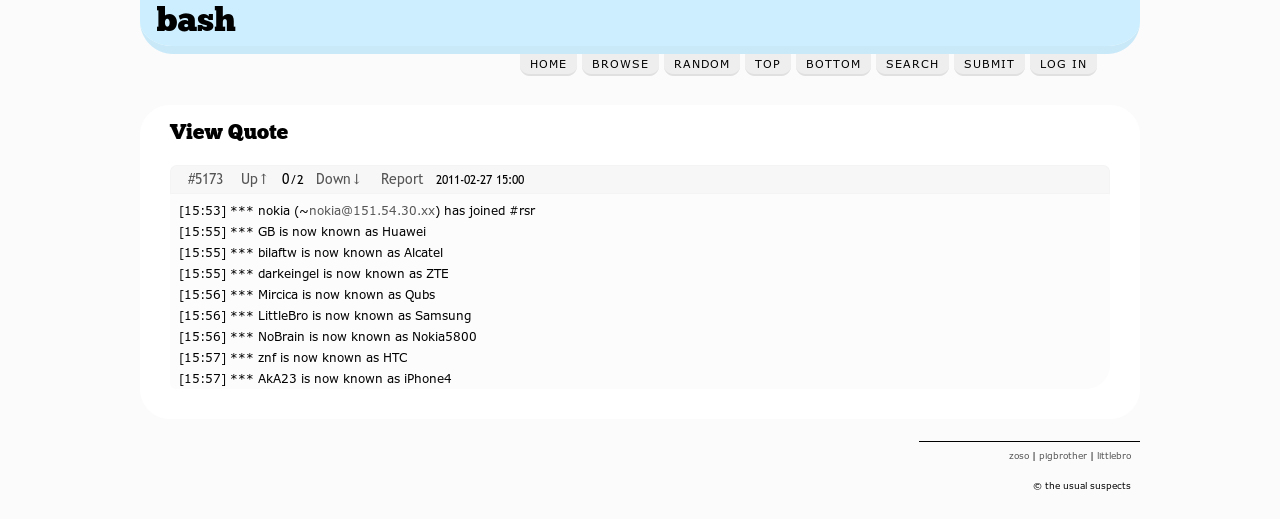The width and height of the screenshot is (1280, 519).
Task: Open the Random quote menu item
Action: (702, 64)
